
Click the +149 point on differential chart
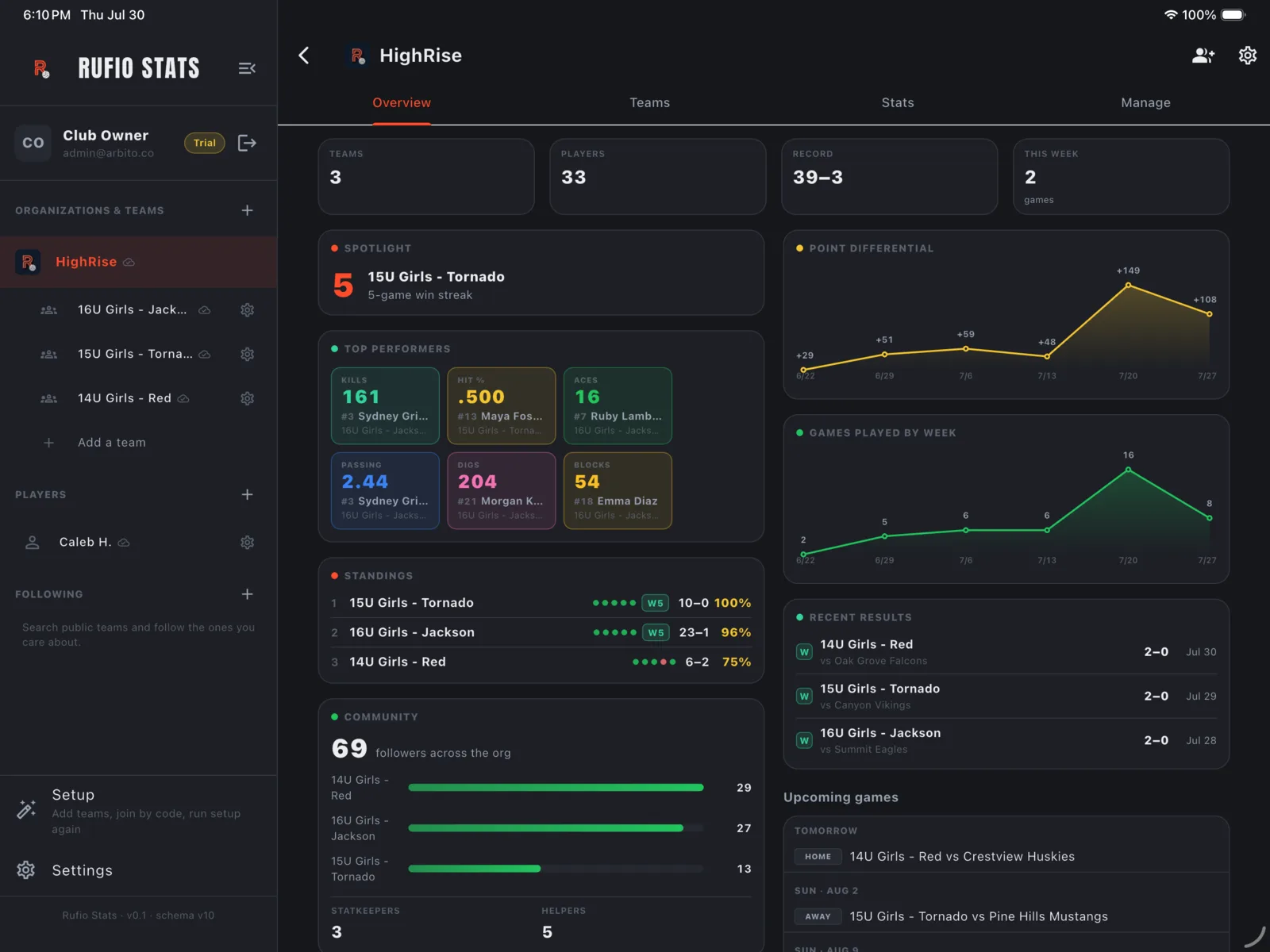(1128, 286)
